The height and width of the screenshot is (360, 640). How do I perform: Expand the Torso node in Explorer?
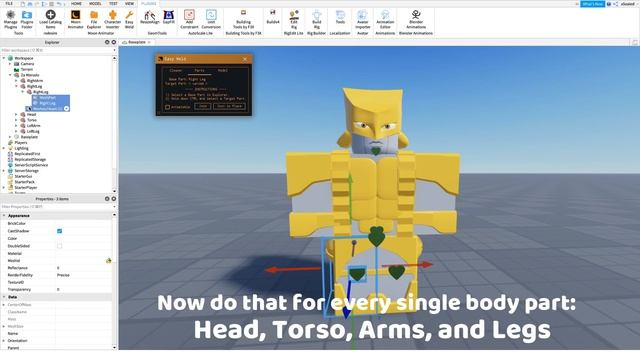point(16,120)
